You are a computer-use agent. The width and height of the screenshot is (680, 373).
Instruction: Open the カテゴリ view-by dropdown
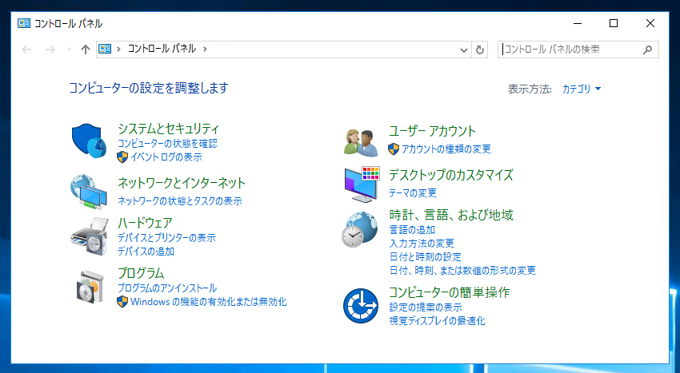click(x=581, y=89)
